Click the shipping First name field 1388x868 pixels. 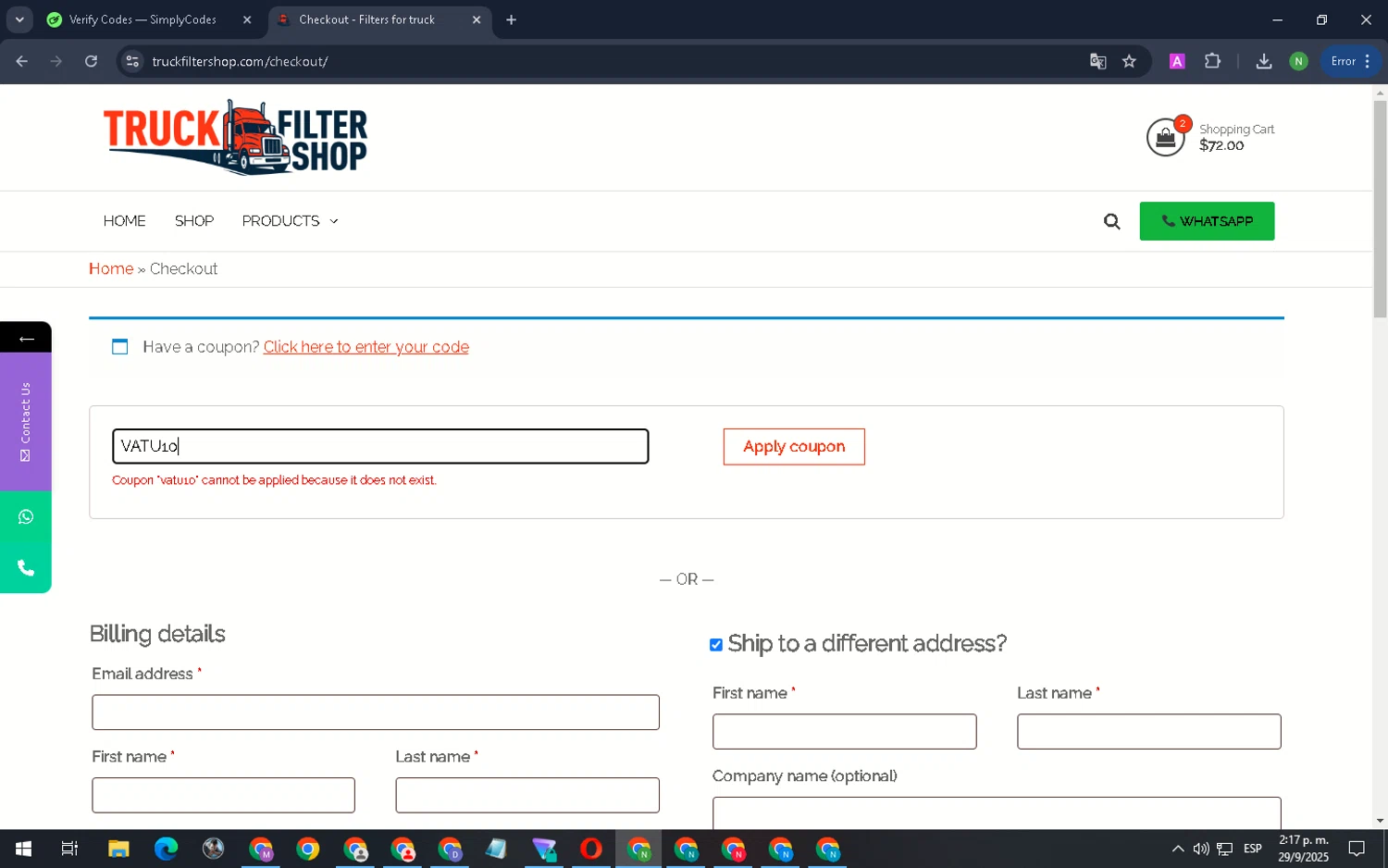pos(844,731)
